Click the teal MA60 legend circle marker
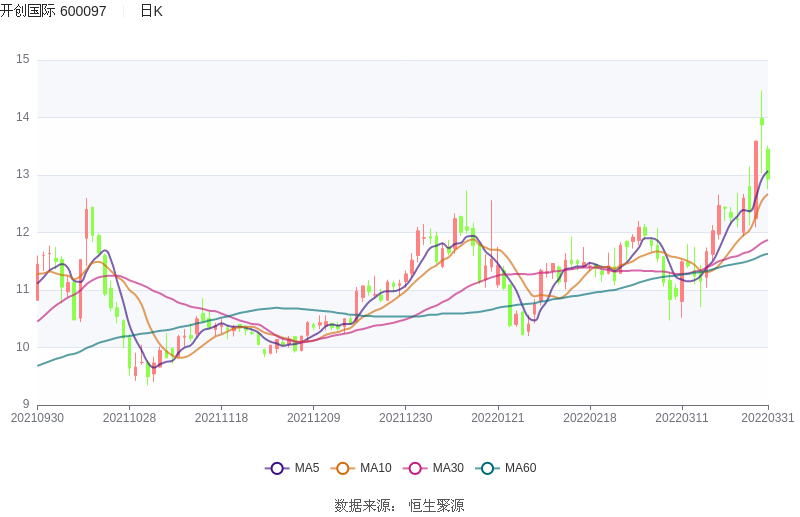 [x=488, y=468]
